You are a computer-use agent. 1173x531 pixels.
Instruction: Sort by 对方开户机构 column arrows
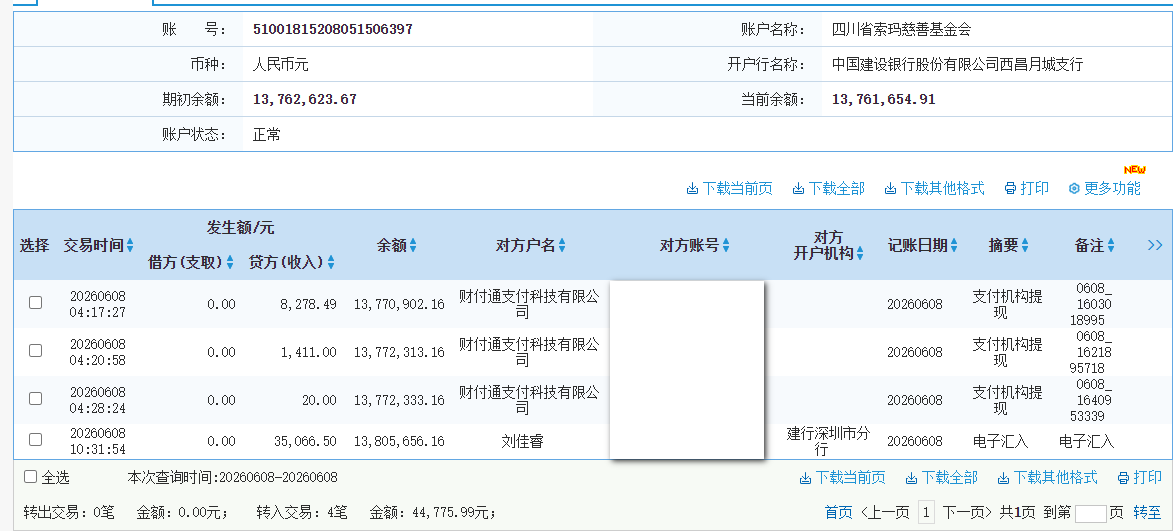(x=860, y=254)
